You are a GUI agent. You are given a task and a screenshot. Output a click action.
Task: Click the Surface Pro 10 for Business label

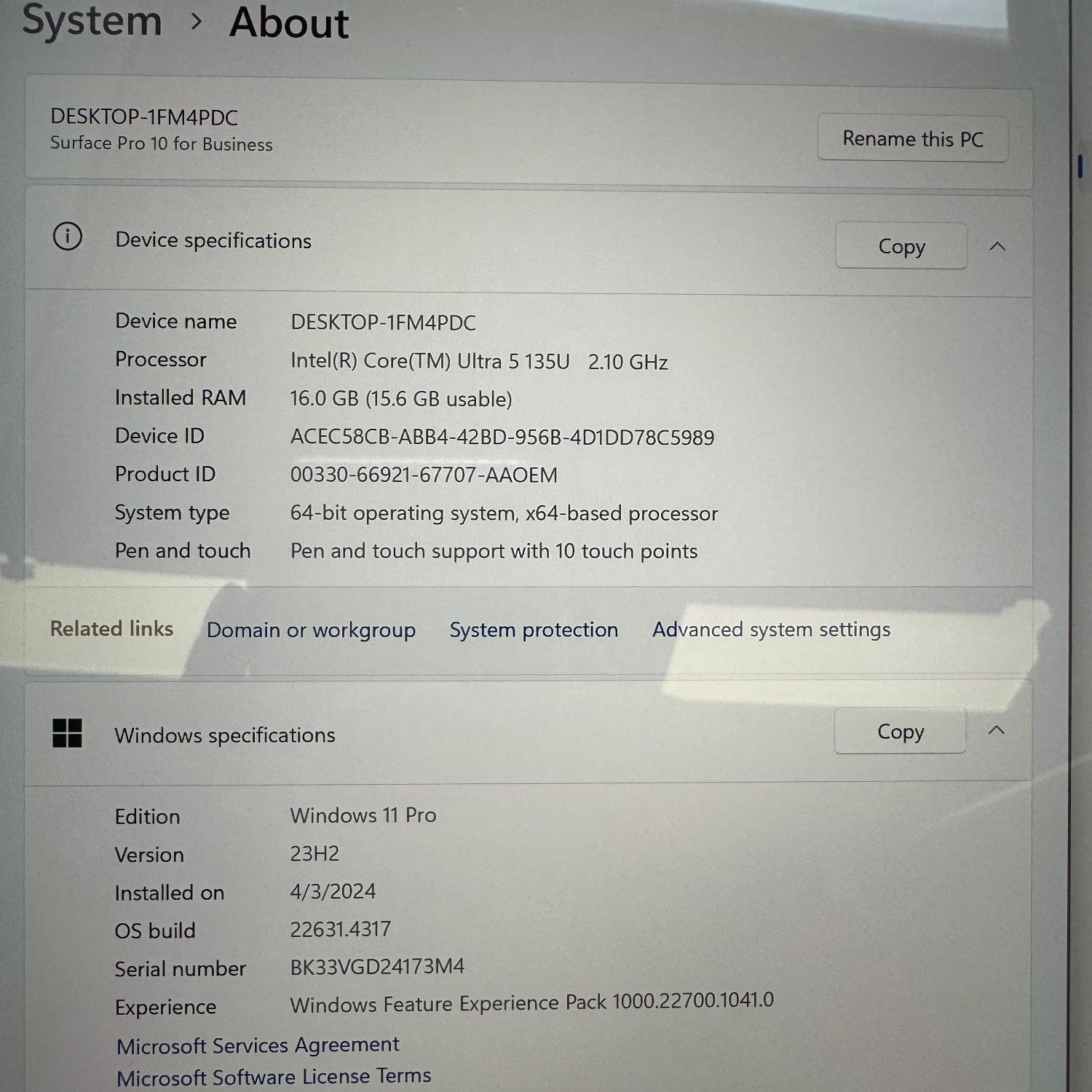[161, 144]
